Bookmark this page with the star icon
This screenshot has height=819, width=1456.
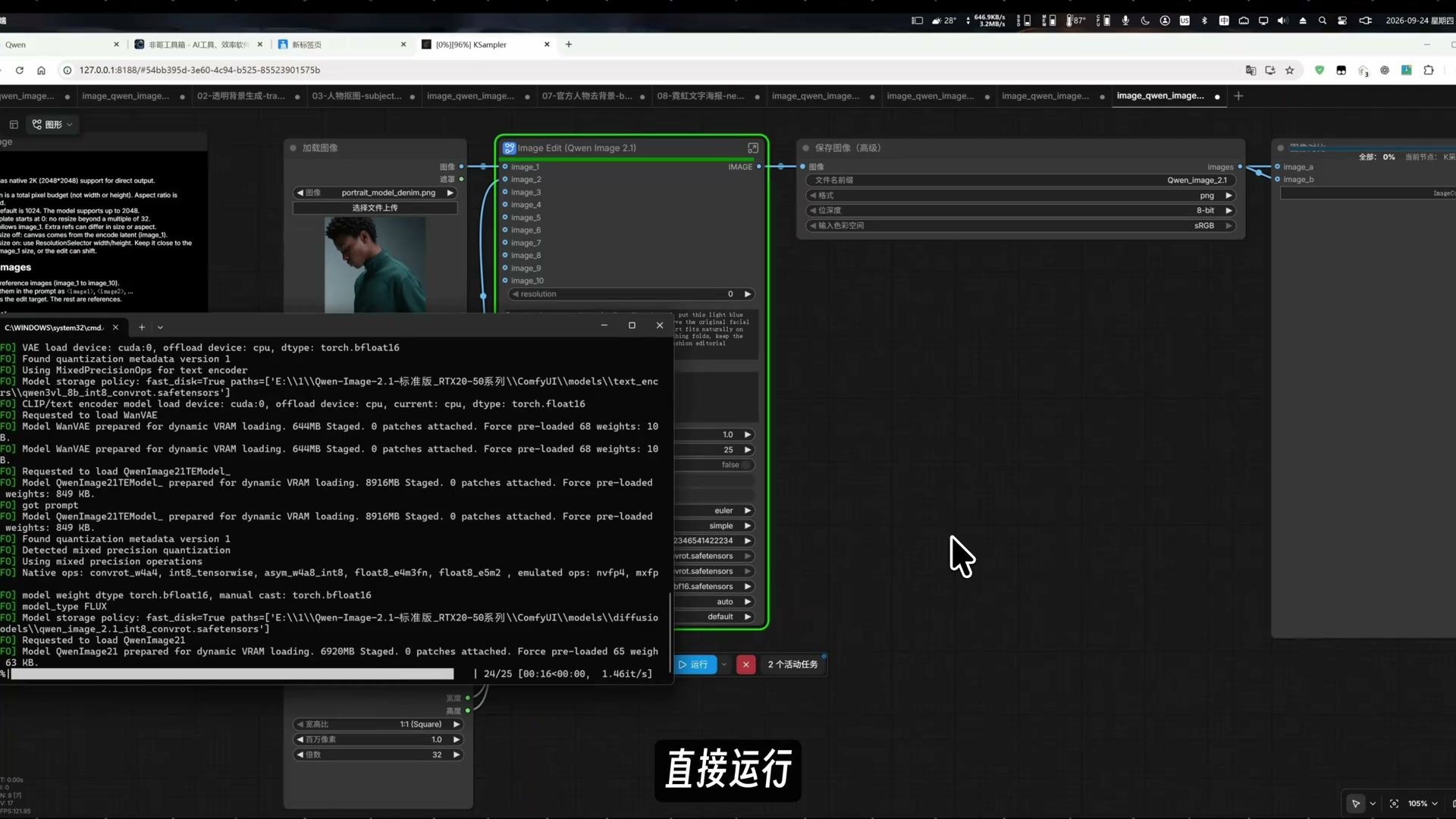(1290, 70)
